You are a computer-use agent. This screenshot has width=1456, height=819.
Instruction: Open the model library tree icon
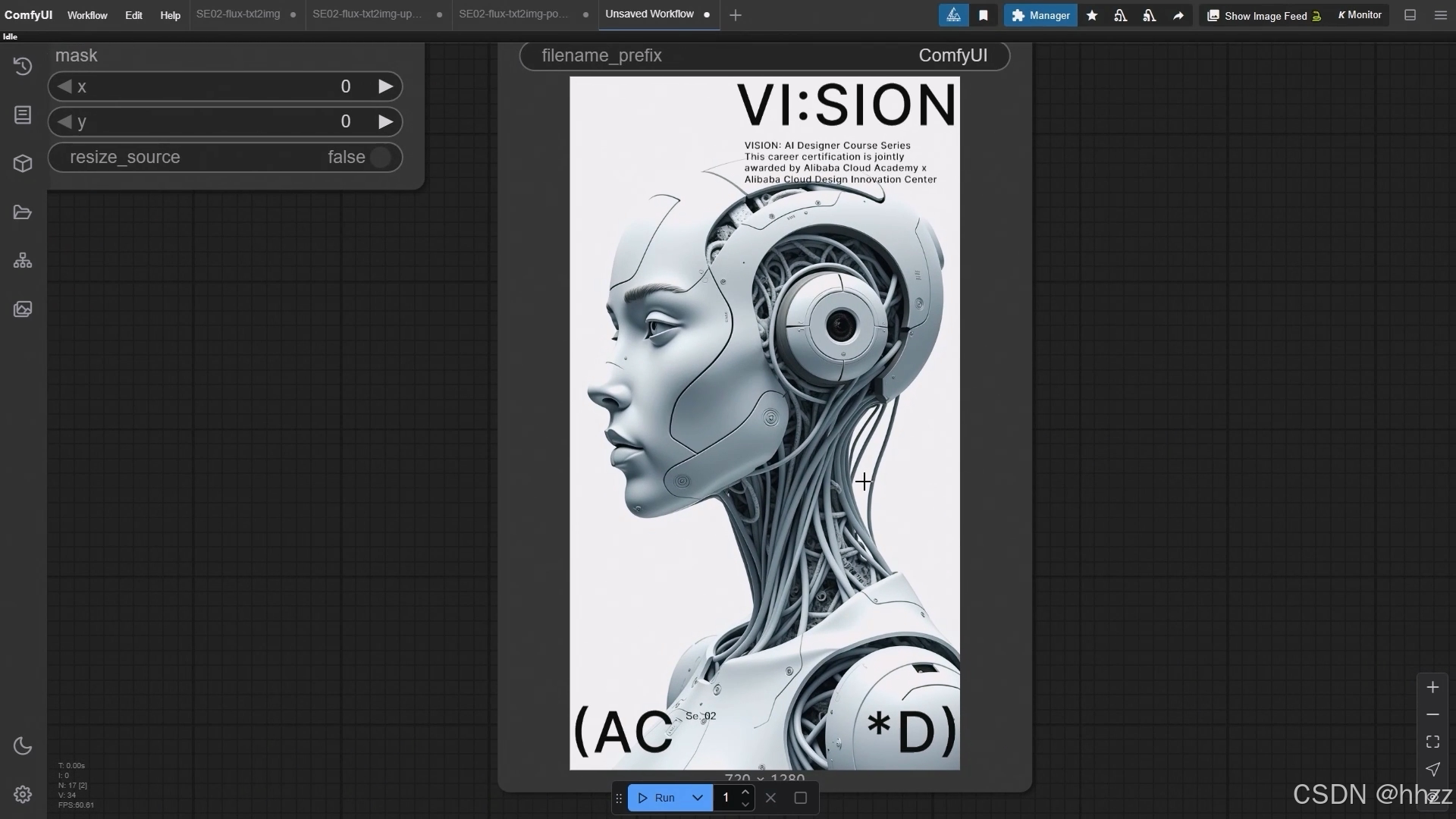23,261
